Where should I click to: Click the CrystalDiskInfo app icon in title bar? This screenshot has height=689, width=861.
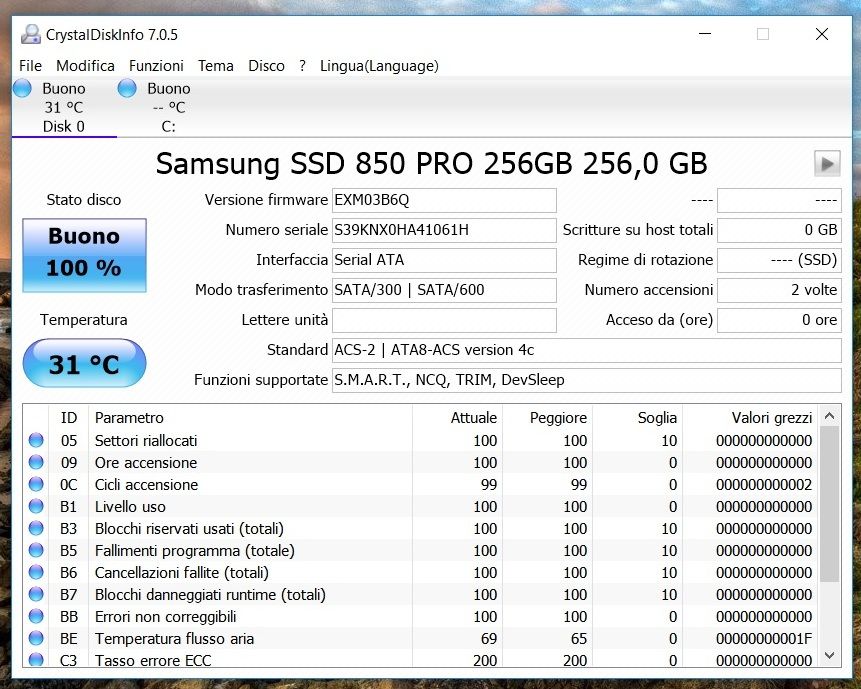tap(31, 34)
